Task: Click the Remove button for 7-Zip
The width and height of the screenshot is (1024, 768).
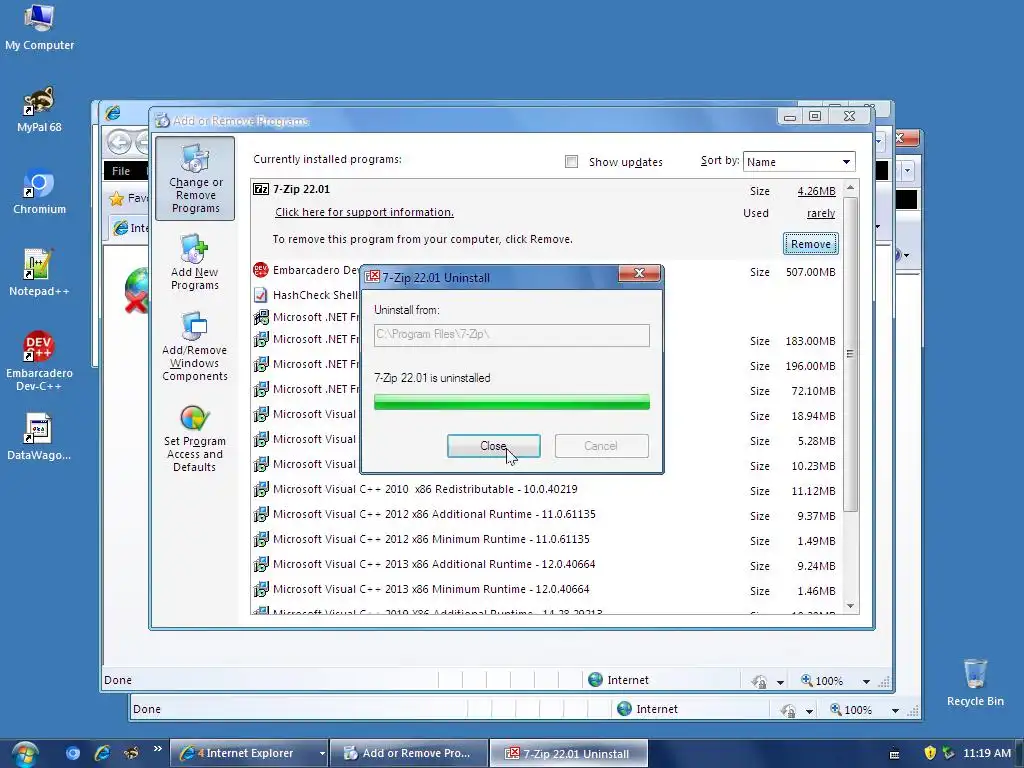Action: 810,244
